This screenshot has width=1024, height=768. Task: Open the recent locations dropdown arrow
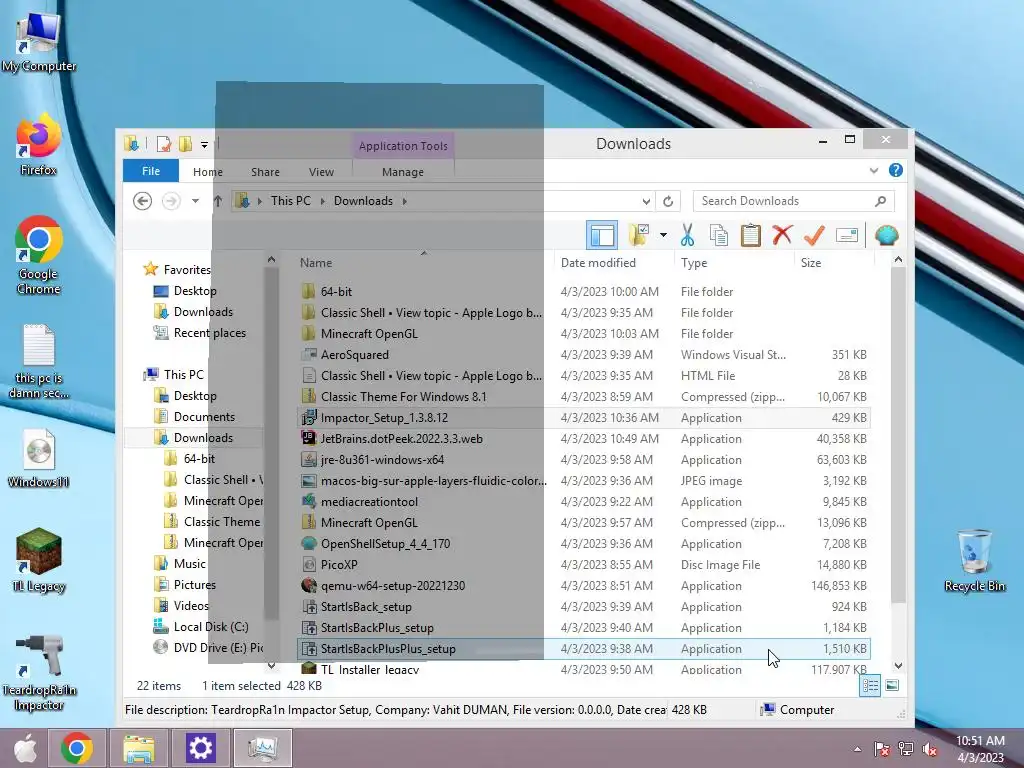(x=195, y=201)
